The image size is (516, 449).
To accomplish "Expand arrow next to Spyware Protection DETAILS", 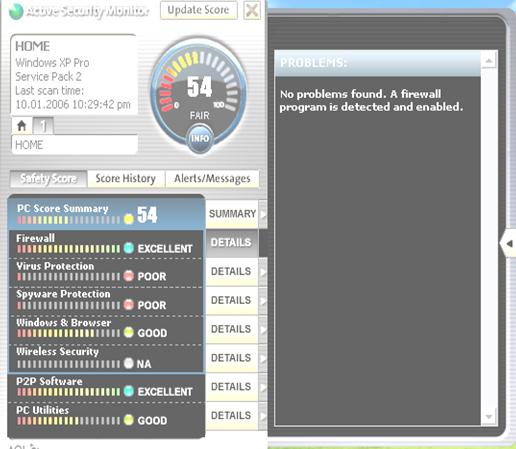I will 263,301.
